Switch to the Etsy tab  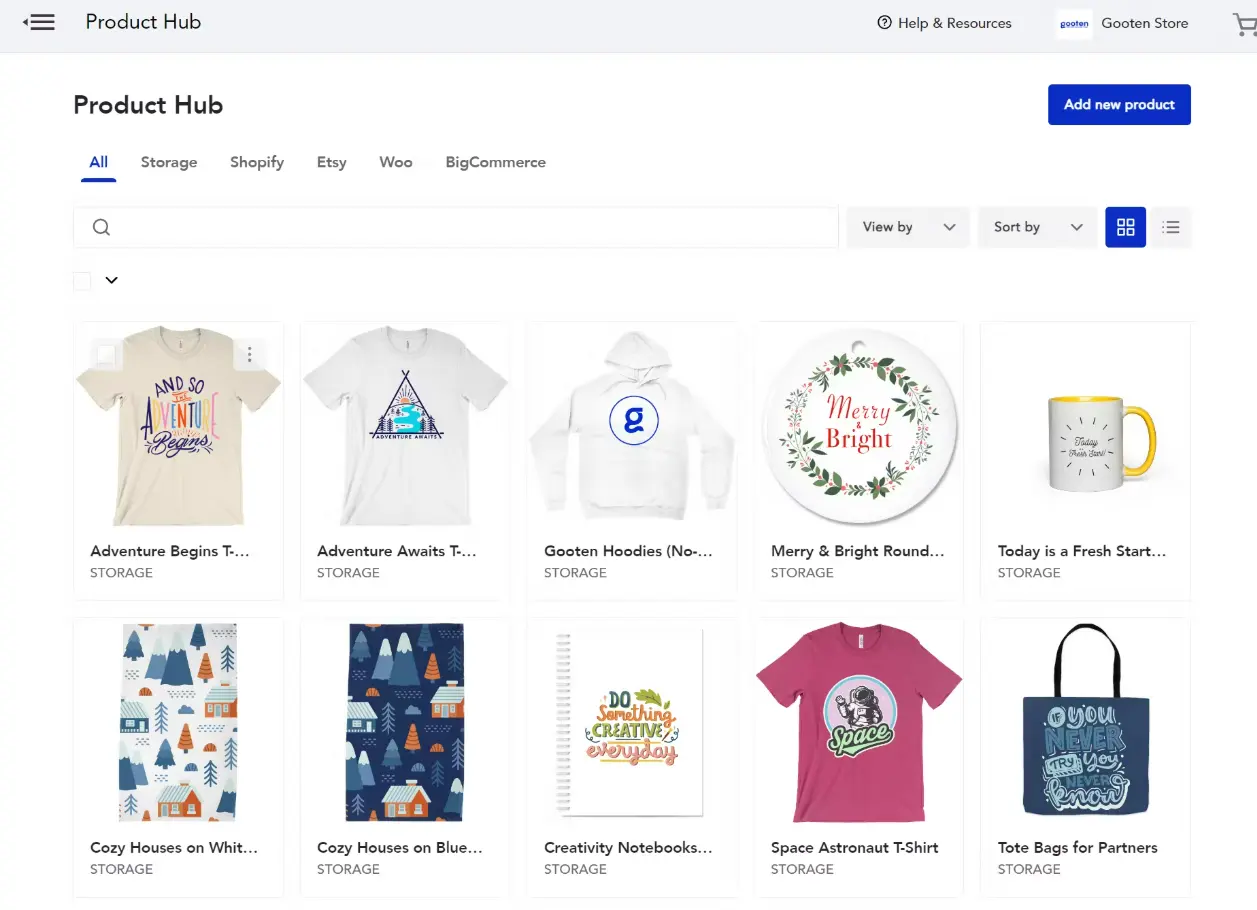coord(331,162)
